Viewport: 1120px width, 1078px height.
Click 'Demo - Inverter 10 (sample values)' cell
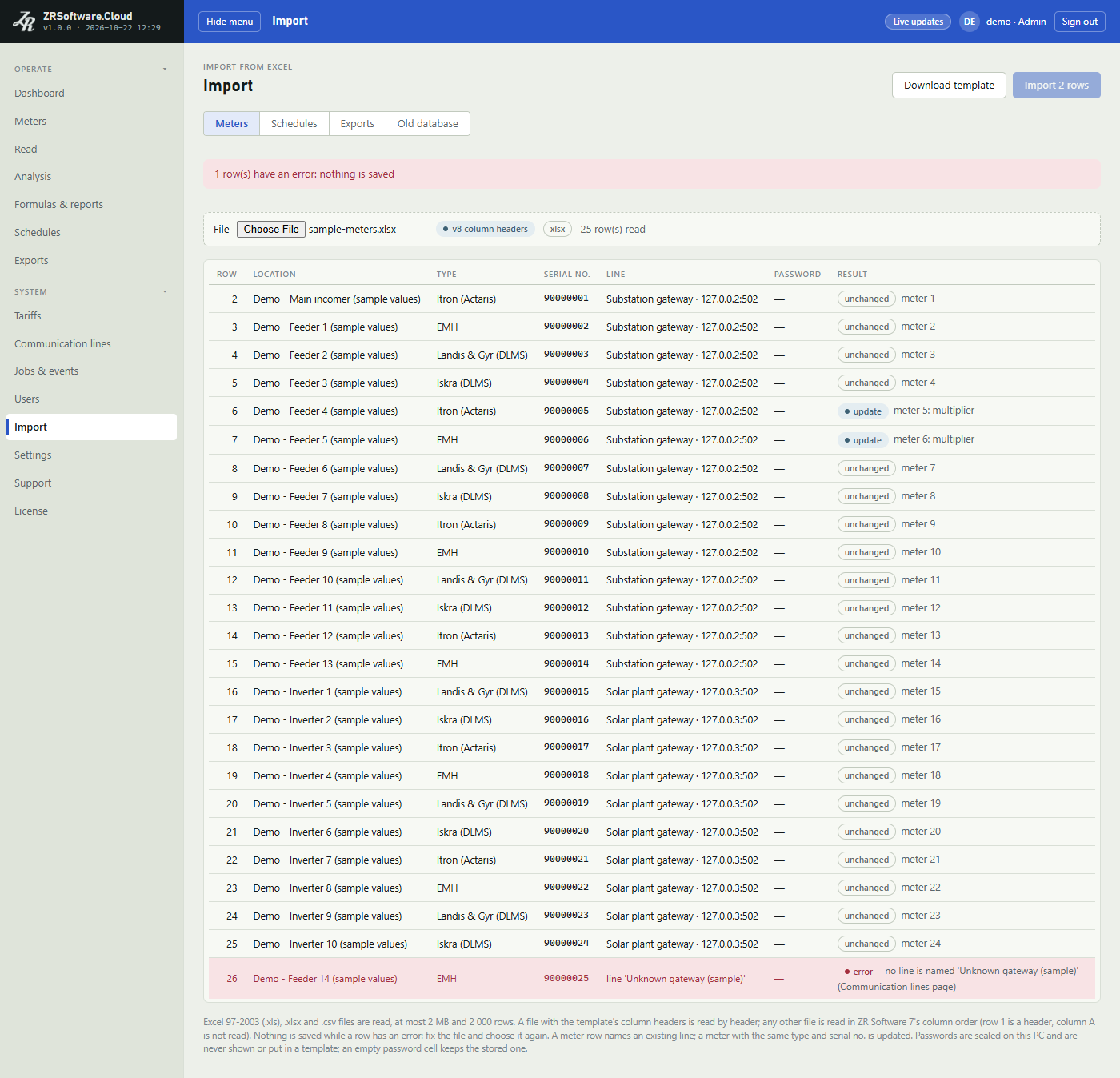[330, 944]
